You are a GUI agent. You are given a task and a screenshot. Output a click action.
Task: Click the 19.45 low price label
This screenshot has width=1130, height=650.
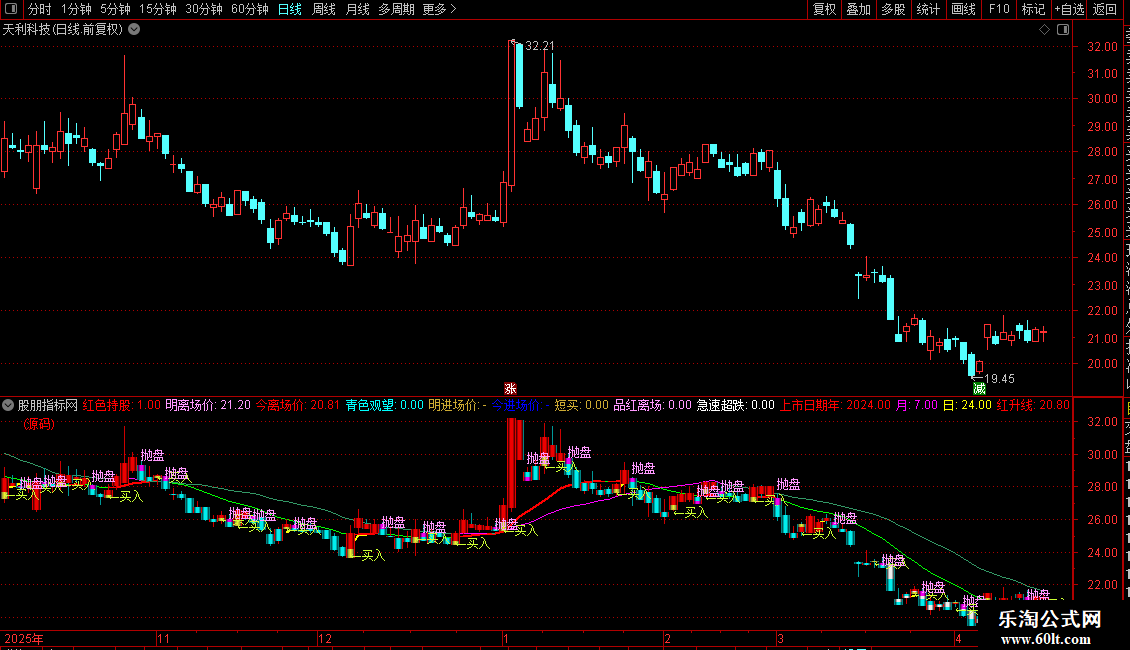tap(999, 378)
